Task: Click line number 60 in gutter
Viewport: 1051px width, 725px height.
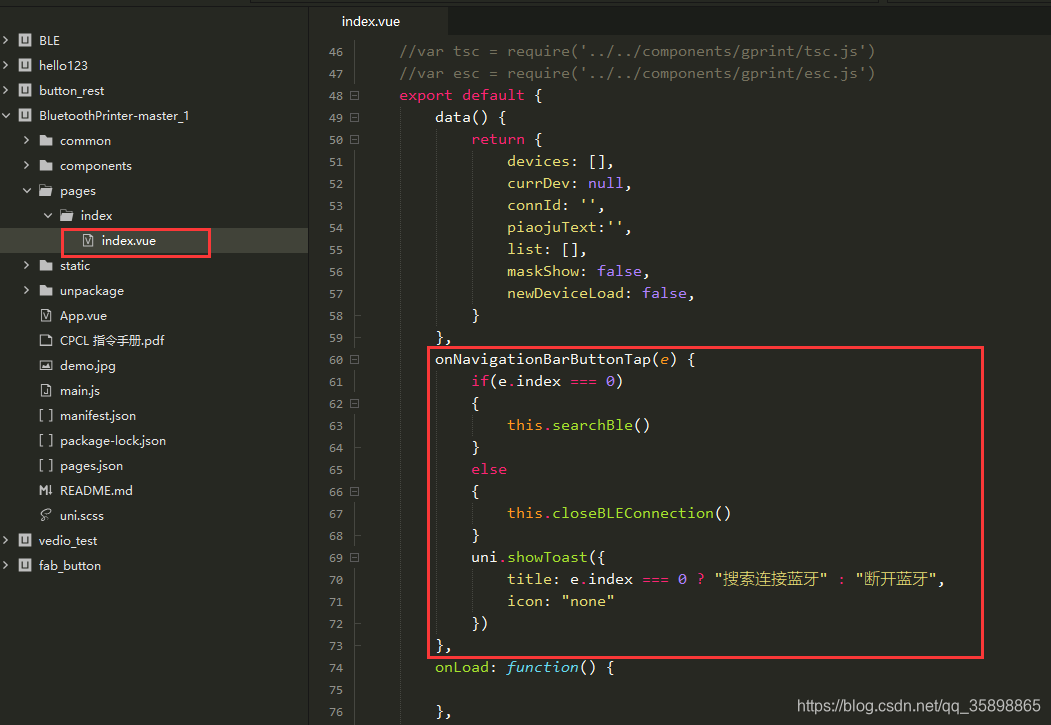Action: tap(336, 360)
